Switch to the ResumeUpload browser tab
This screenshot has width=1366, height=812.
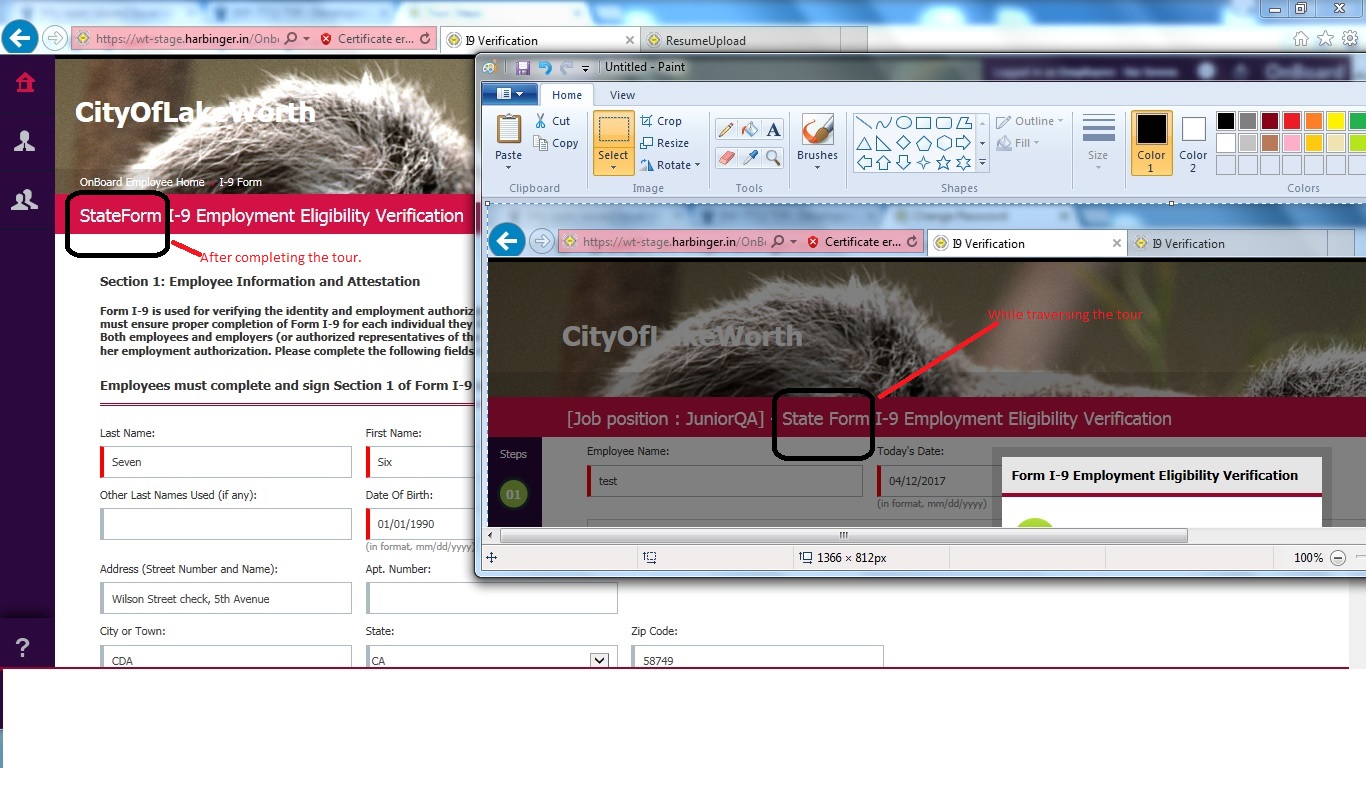[x=706, y=41]
